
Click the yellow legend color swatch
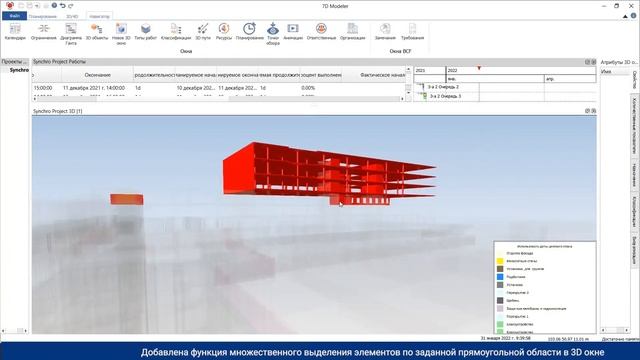[x=500, y=261]
